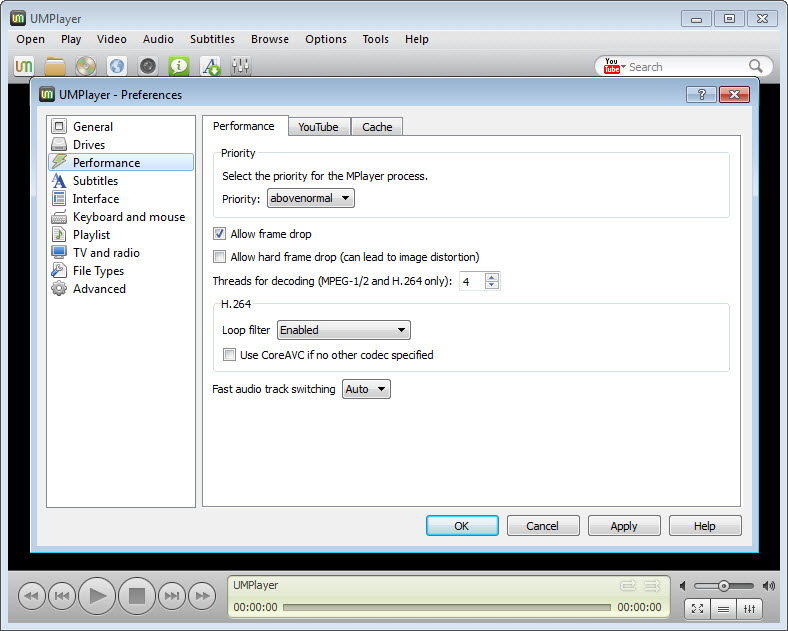788x631 pixels.
Task: Click the subtitle download icon
Action: (x=211, y=66)
